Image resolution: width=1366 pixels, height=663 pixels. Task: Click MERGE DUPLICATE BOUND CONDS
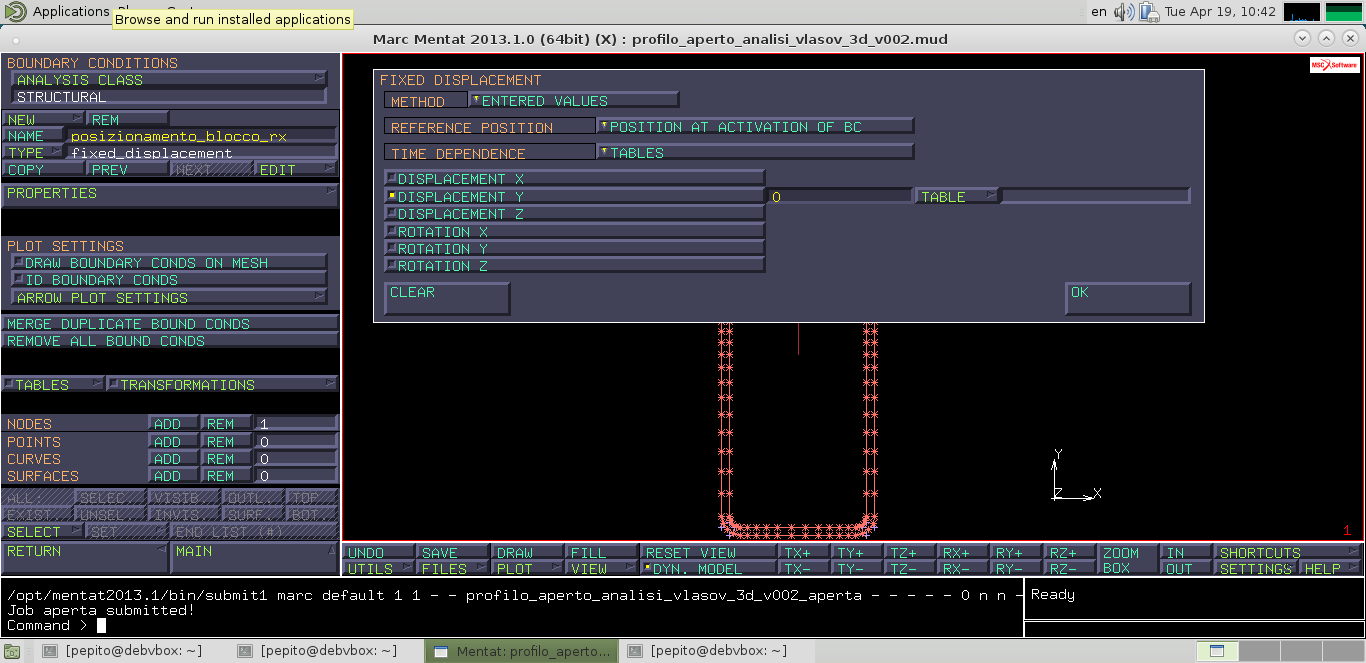[x=170, y=324]
